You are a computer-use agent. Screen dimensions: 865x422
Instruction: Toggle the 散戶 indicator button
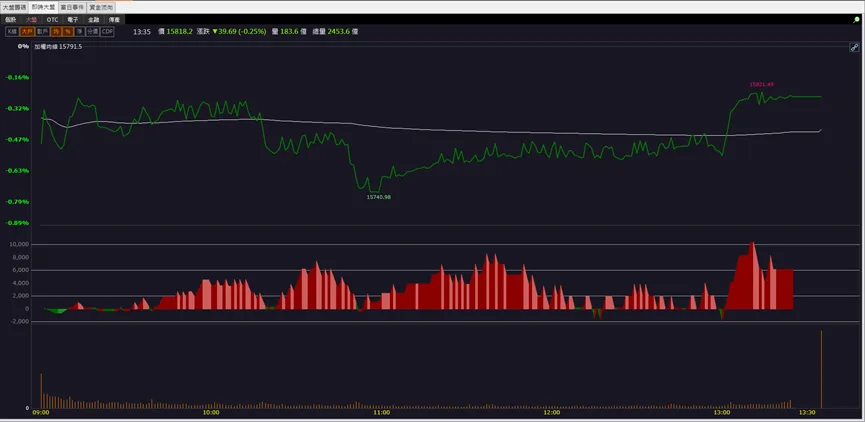[42, 31]
